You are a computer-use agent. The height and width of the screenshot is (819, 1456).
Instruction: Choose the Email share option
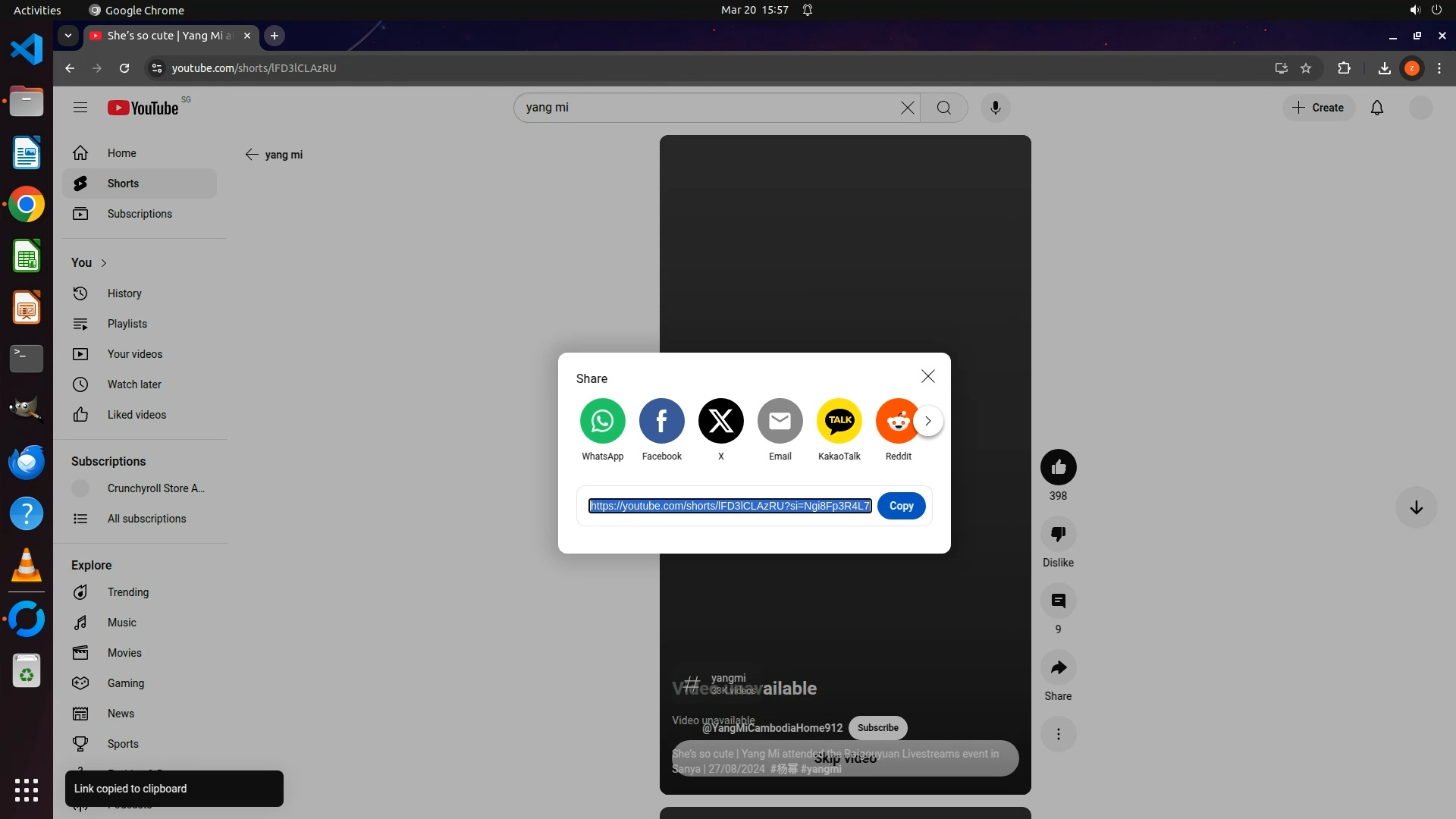(780, 421)
